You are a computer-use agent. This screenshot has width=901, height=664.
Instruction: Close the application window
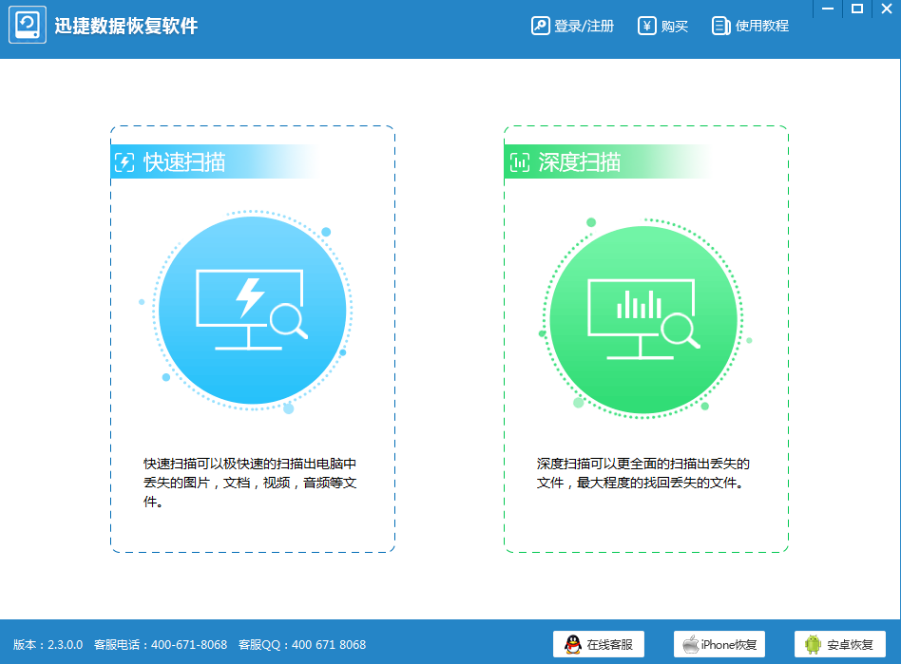(886, 9)
